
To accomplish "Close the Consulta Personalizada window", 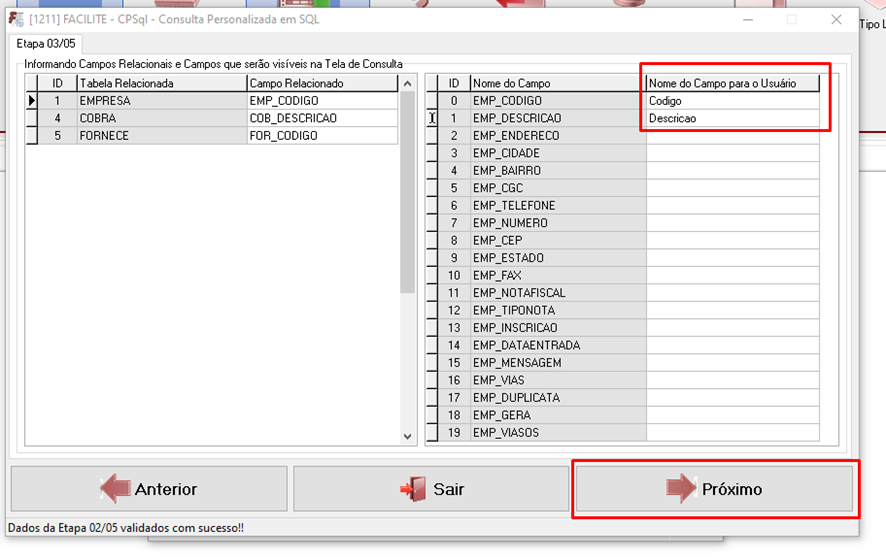I will [x=836, y=19].
